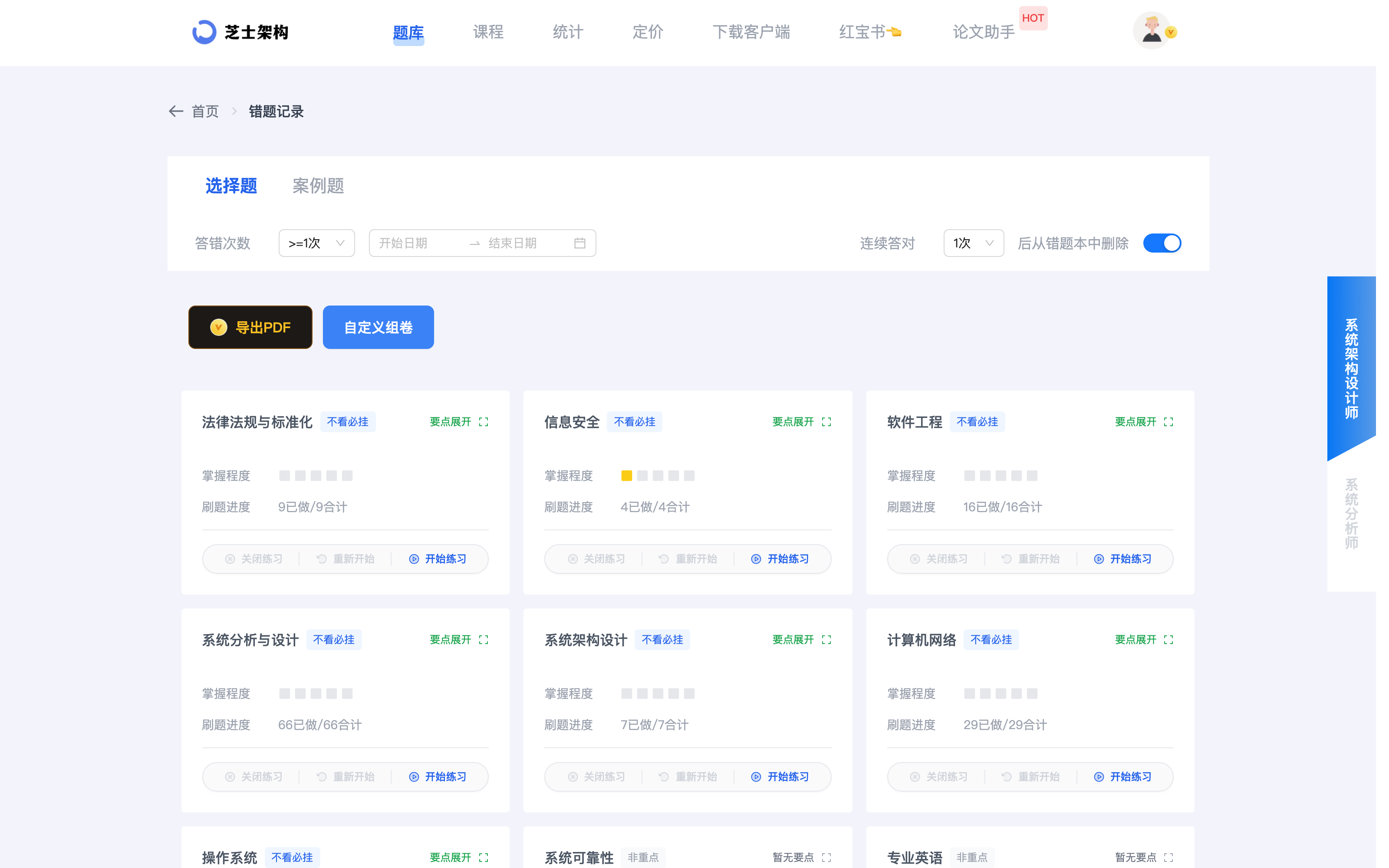Click 关闭练习 on 法律法规与标准化 card
The width and height of the screenshot is (1389, 868).
click(x=253, y=559)
